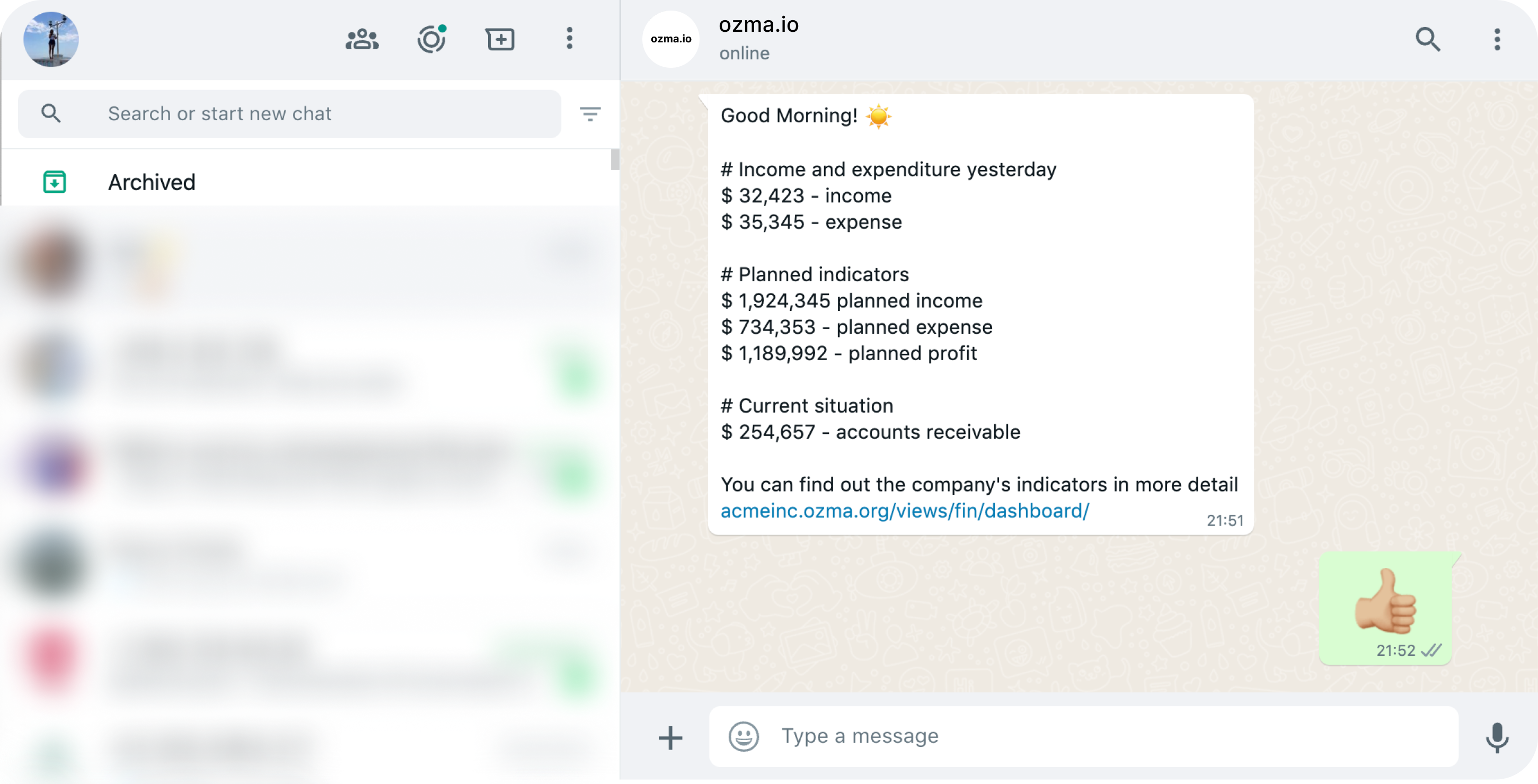Screen dimensions: 1538x784
Task: Open the attach plus menu
Action: click(670, 737)
